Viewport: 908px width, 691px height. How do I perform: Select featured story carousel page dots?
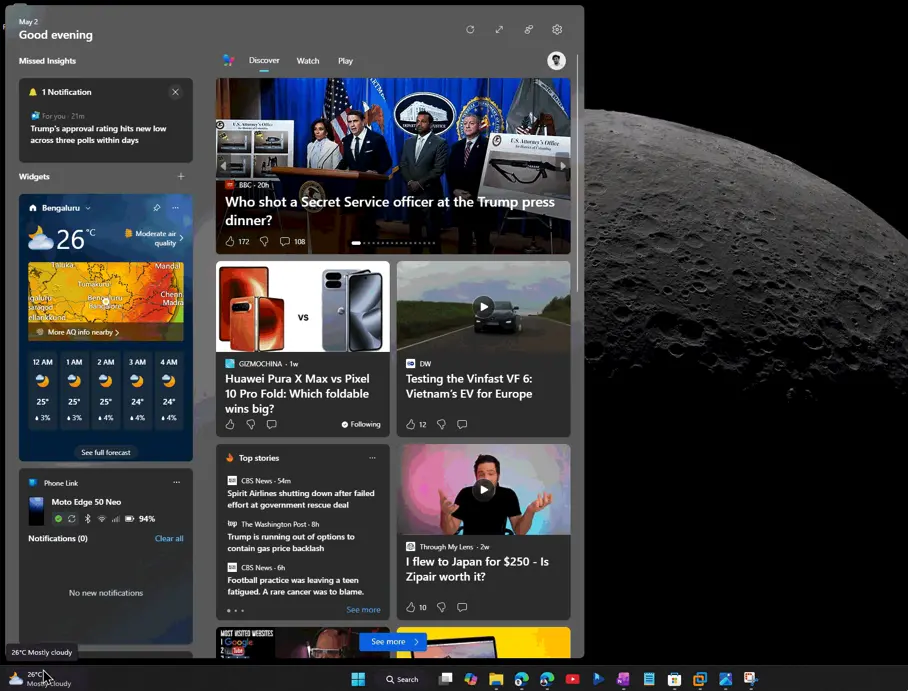(x=393, y=243)
